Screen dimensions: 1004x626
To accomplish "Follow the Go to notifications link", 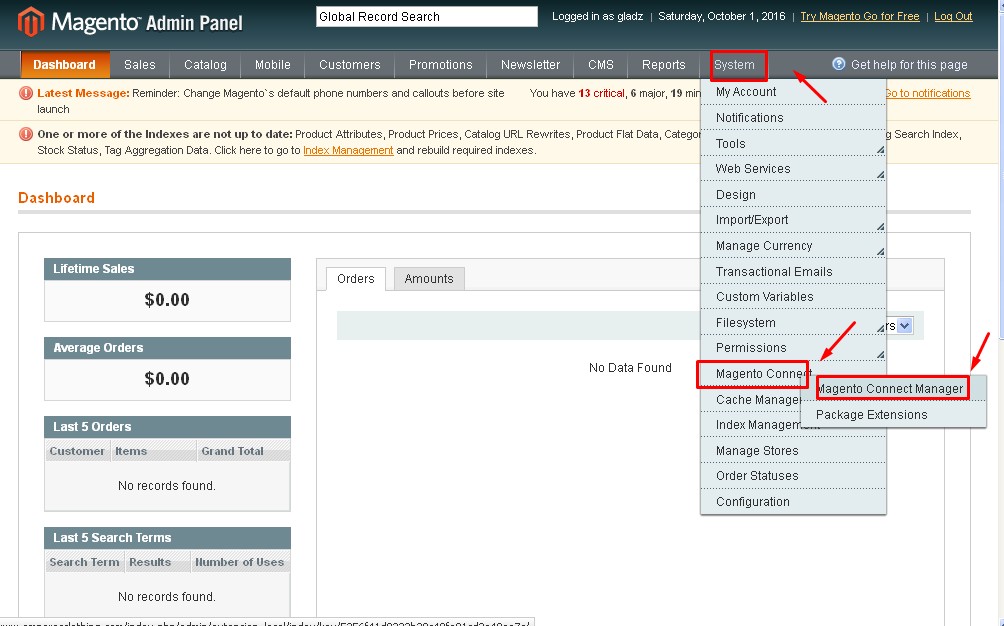I will click(928, 93).
